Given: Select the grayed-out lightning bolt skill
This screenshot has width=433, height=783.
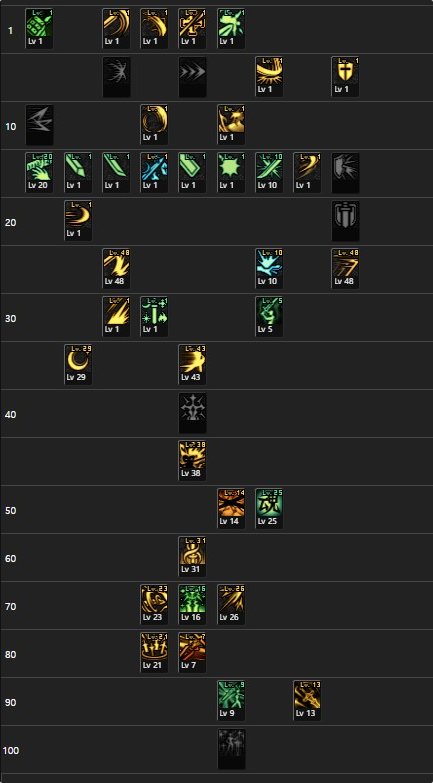Looking at the screenshot, I should point(39,125).
